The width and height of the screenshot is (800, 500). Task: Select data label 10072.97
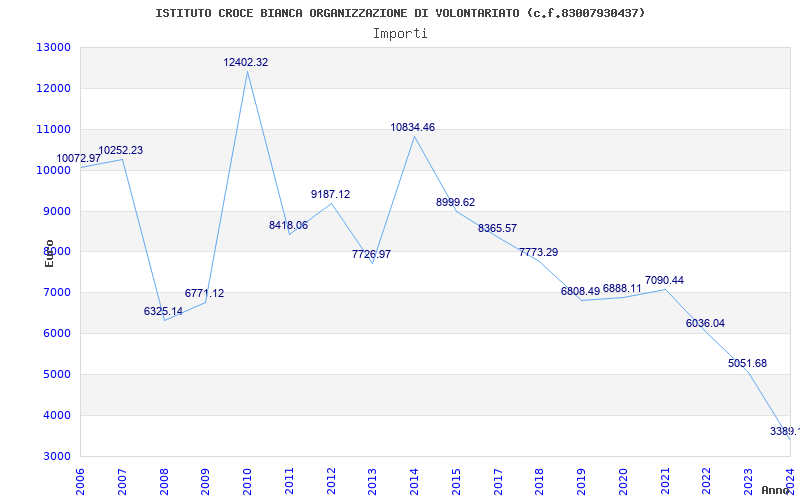pos(79,158)
